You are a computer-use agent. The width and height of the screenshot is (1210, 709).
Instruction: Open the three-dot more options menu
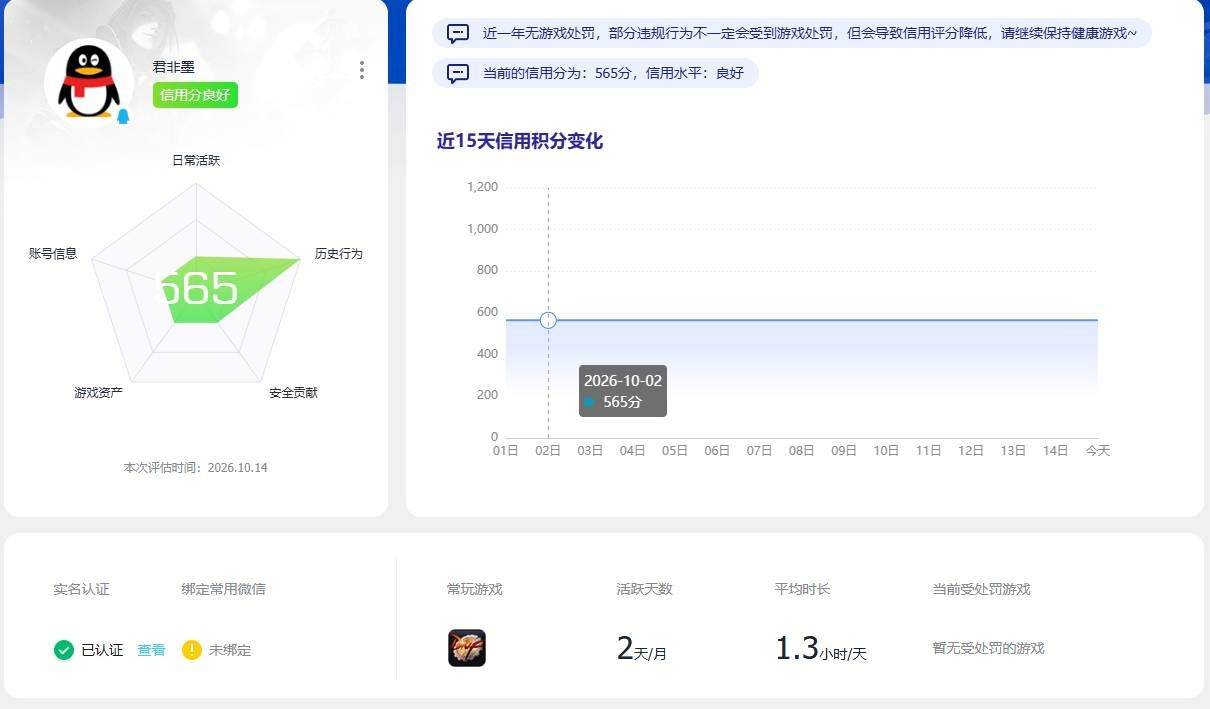[x=361, y=70]
